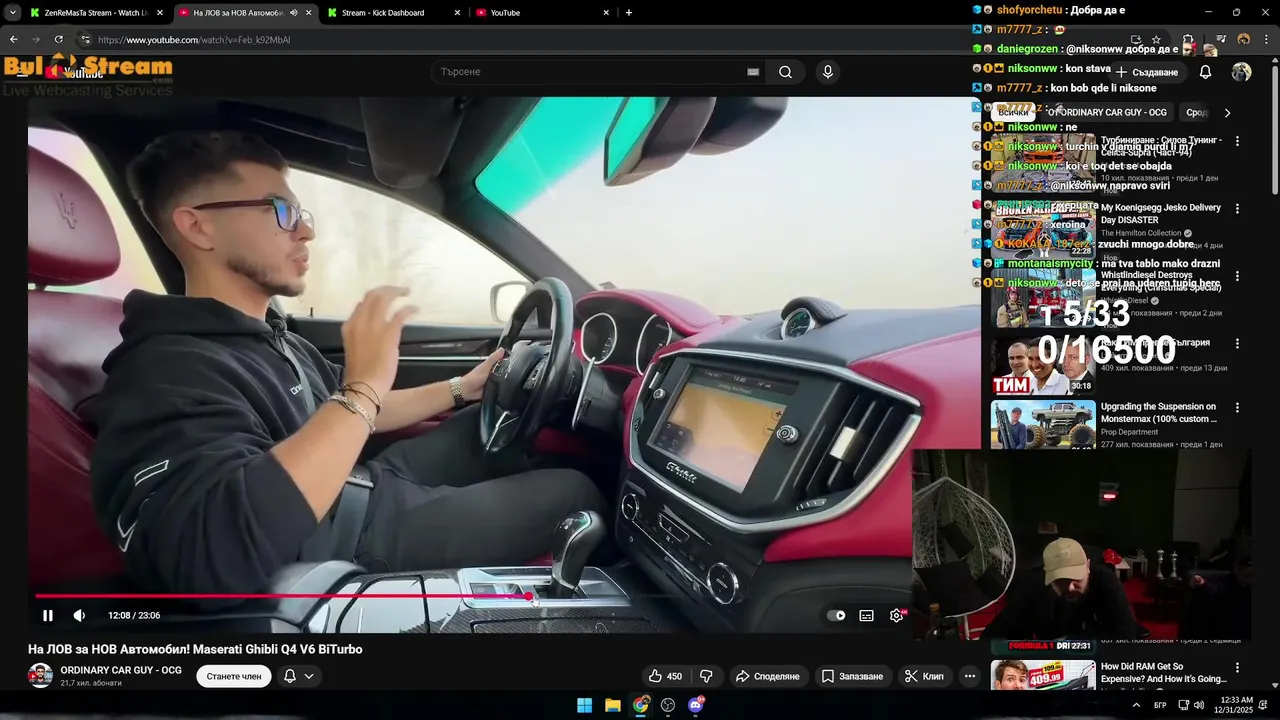Open Chrome media controls icon
This screenshot has height=720, width=1280.
[1222, 40]
